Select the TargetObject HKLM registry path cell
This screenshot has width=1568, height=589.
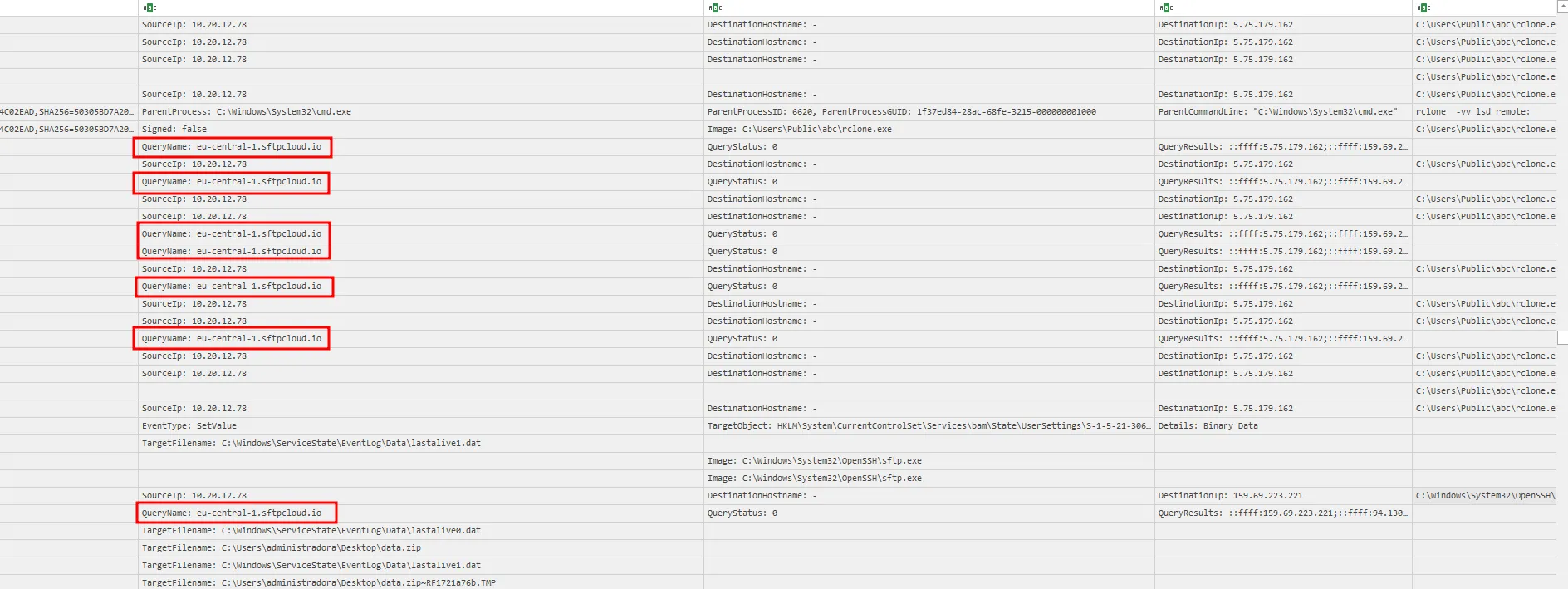(928, 426)
